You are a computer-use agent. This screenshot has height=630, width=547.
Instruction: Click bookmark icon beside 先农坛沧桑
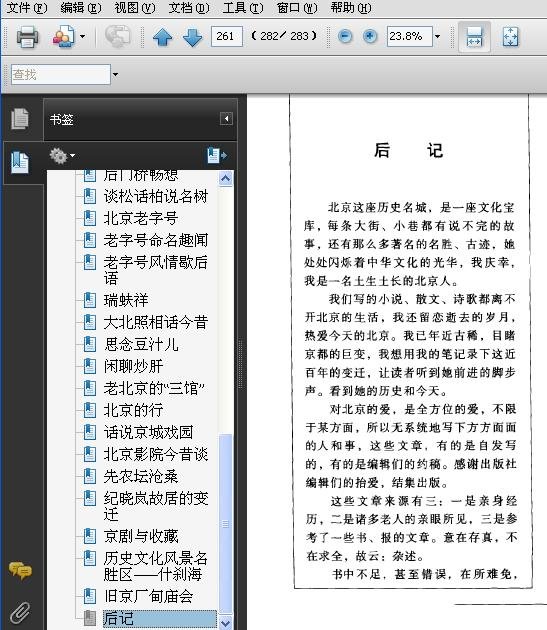tap(90, 476)
